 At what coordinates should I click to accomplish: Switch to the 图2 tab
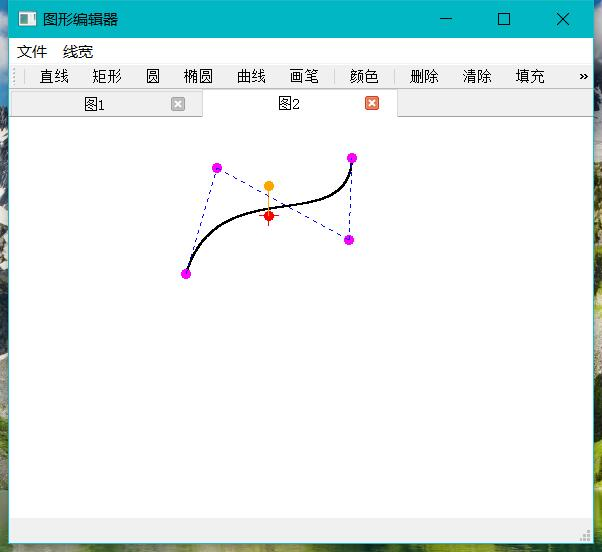pos(299,103)
